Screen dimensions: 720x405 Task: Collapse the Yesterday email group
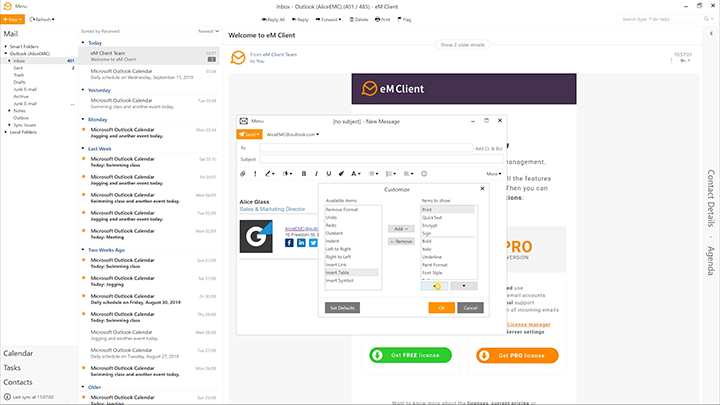point(83,90)
